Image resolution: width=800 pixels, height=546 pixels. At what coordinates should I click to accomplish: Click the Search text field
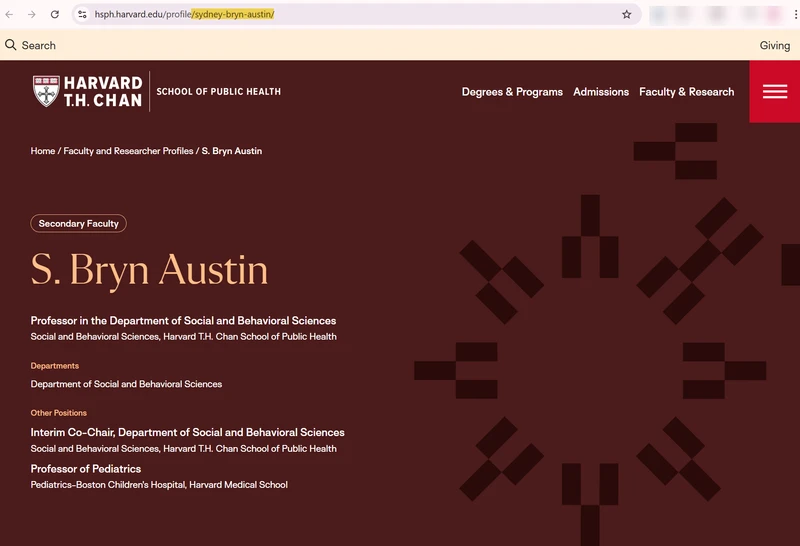[39, 45]
